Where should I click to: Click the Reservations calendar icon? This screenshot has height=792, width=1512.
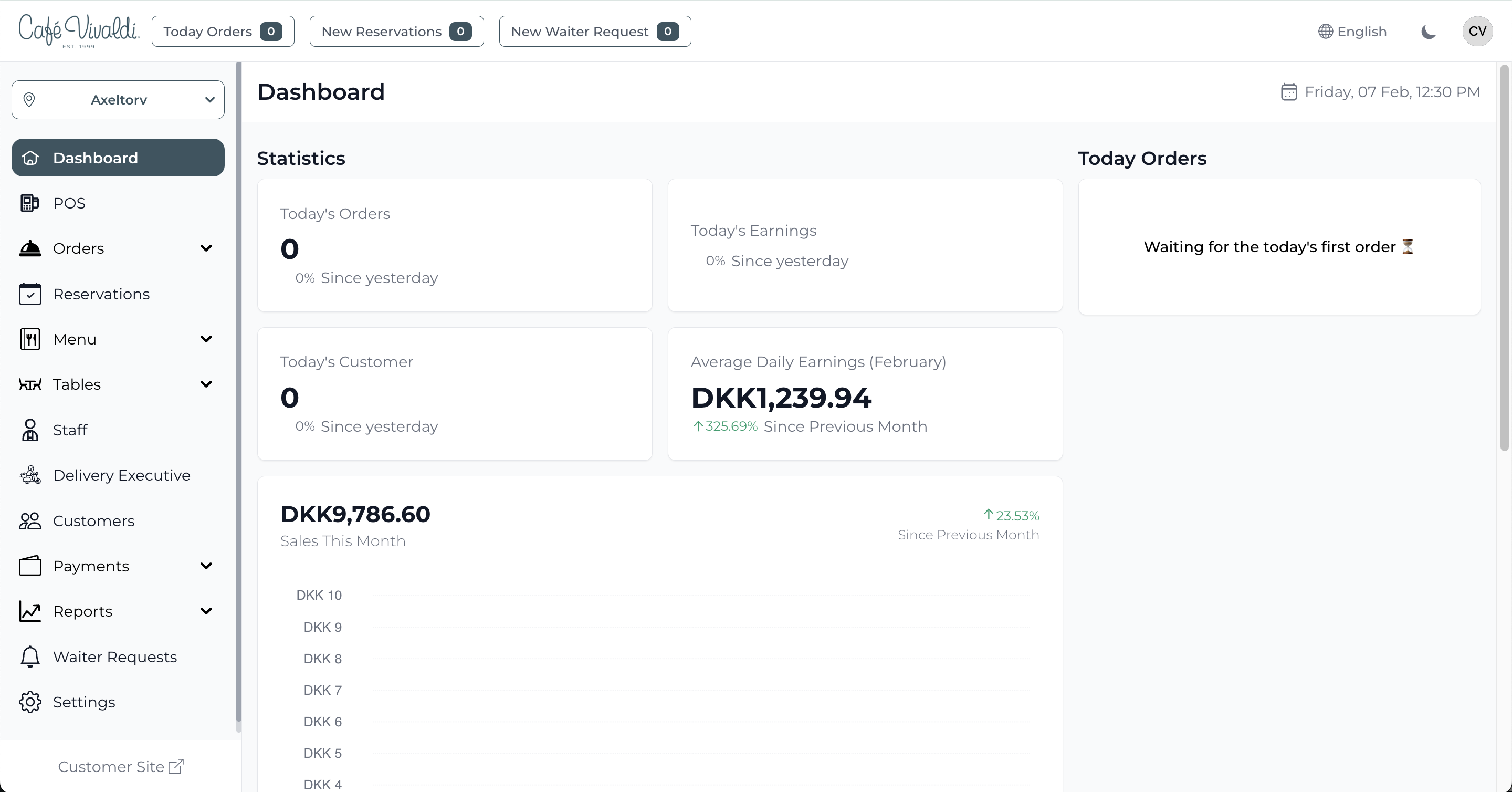(29, 294)
